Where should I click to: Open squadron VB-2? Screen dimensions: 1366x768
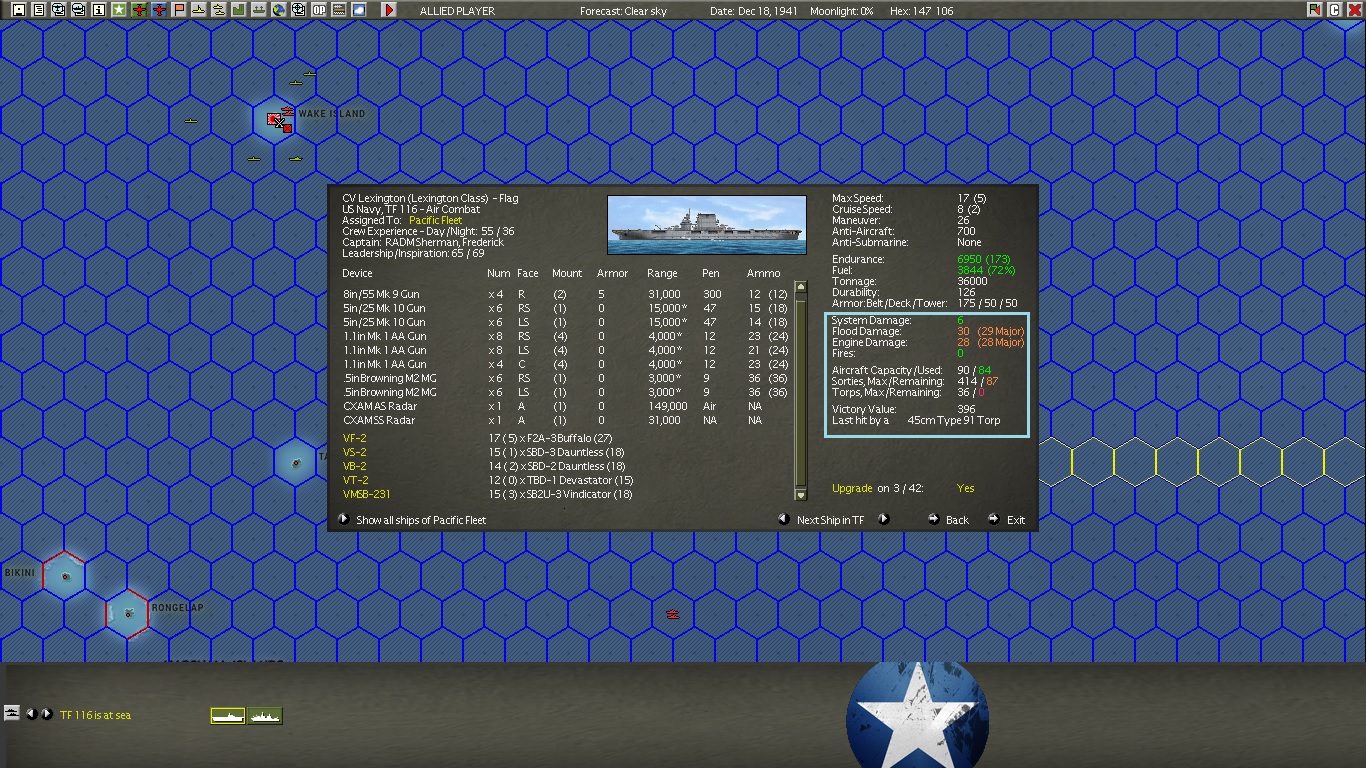coord(355,466)
